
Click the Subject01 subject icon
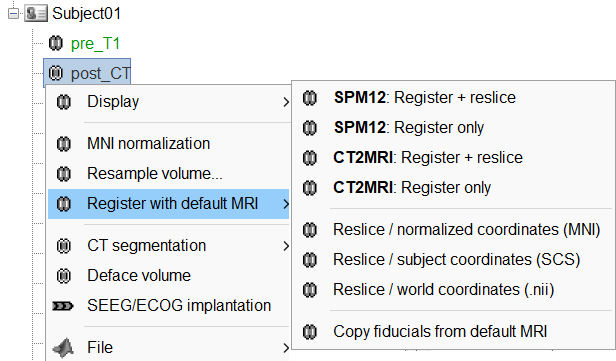(x=36, y=13)
